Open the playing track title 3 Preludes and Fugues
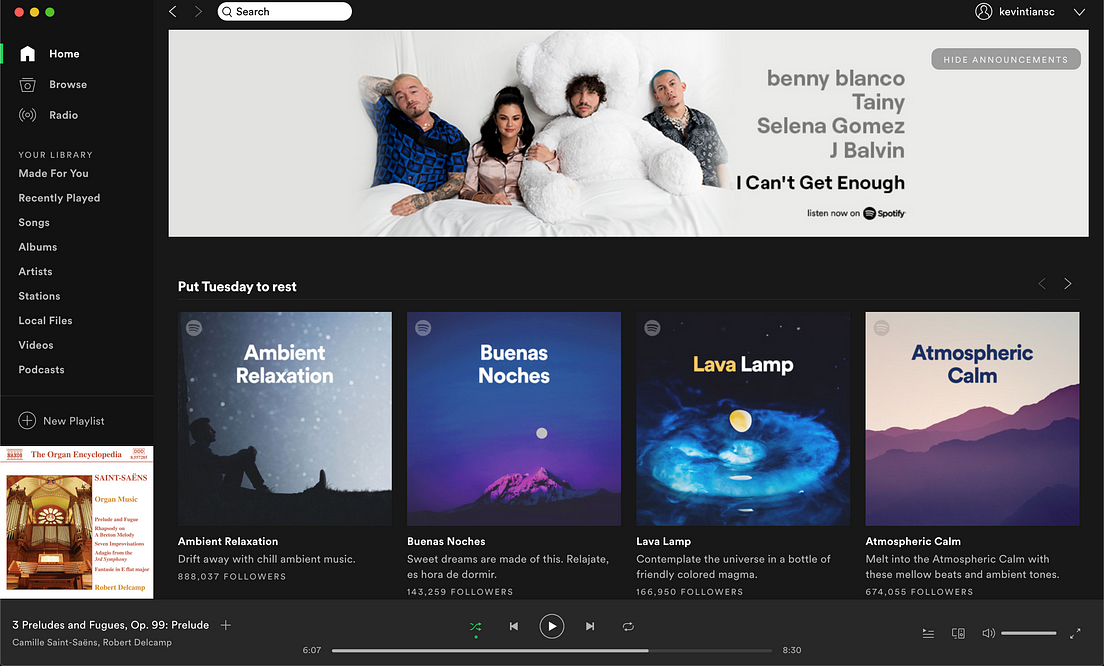This screenshot has width=1104, height=666. 111,625
